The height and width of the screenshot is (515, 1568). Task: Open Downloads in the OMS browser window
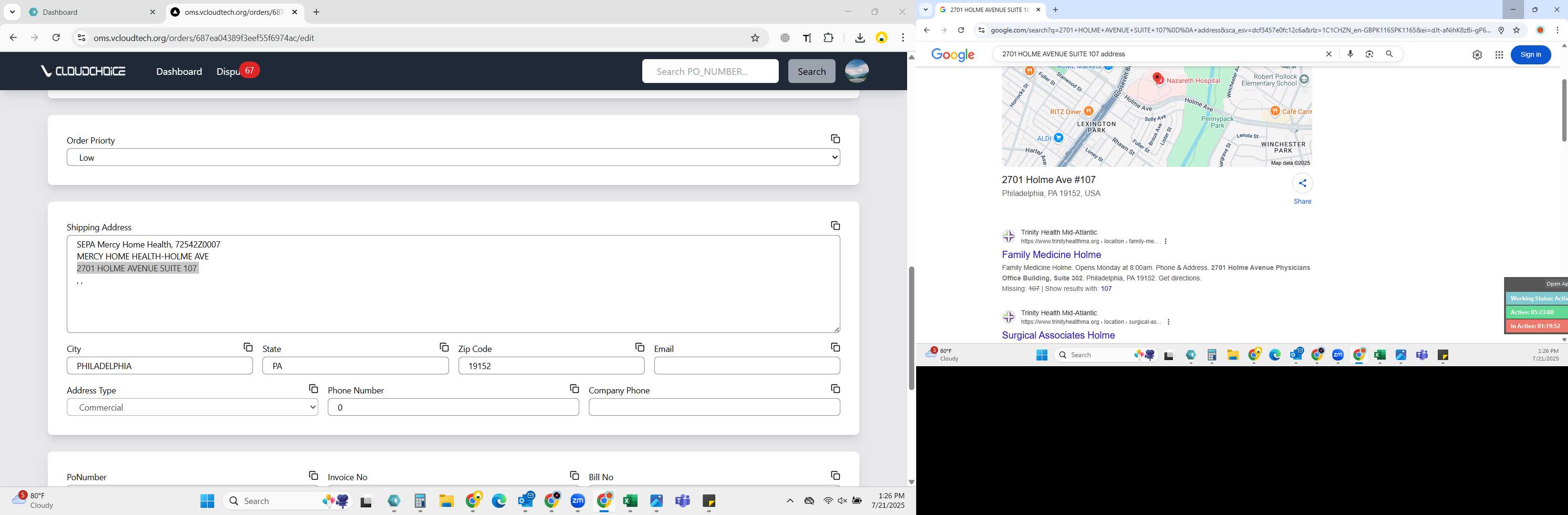pos(859,38)
